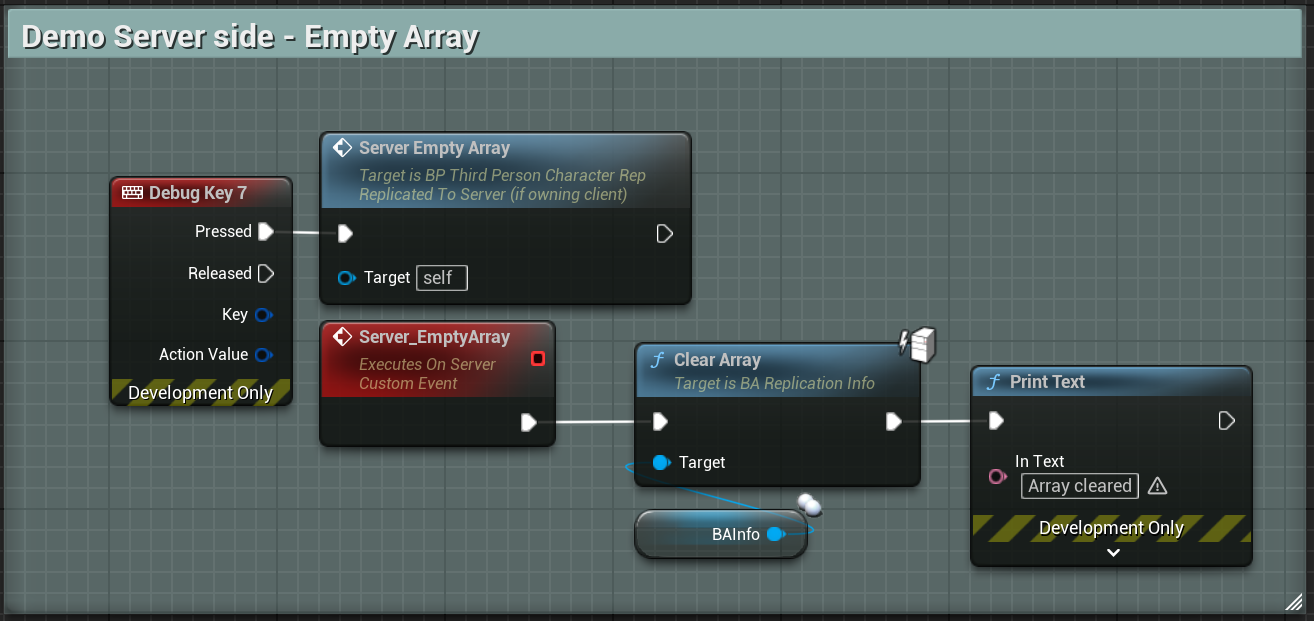Click the Released execution pin on Debug Key 7
1314x621 pixels.
(265, 273)
